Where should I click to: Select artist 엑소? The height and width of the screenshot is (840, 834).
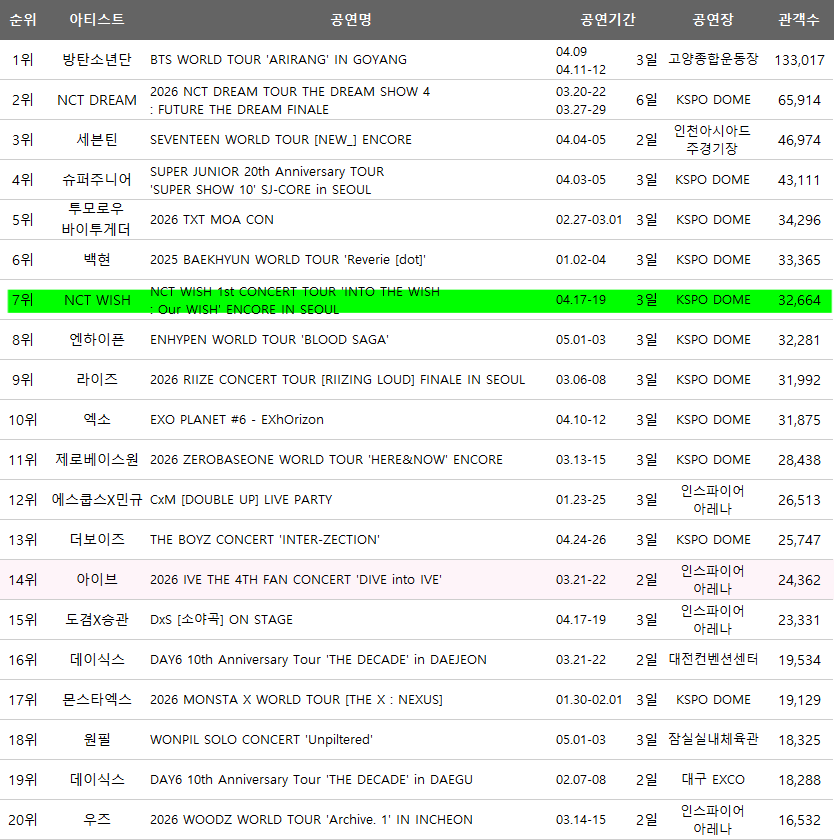tap(97, 419)
